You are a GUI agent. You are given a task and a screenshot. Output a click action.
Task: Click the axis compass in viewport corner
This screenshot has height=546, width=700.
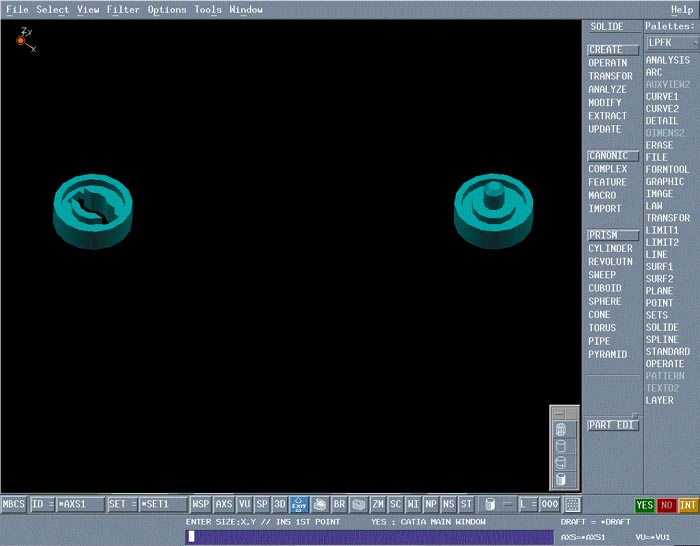click(x=21, y=40)
